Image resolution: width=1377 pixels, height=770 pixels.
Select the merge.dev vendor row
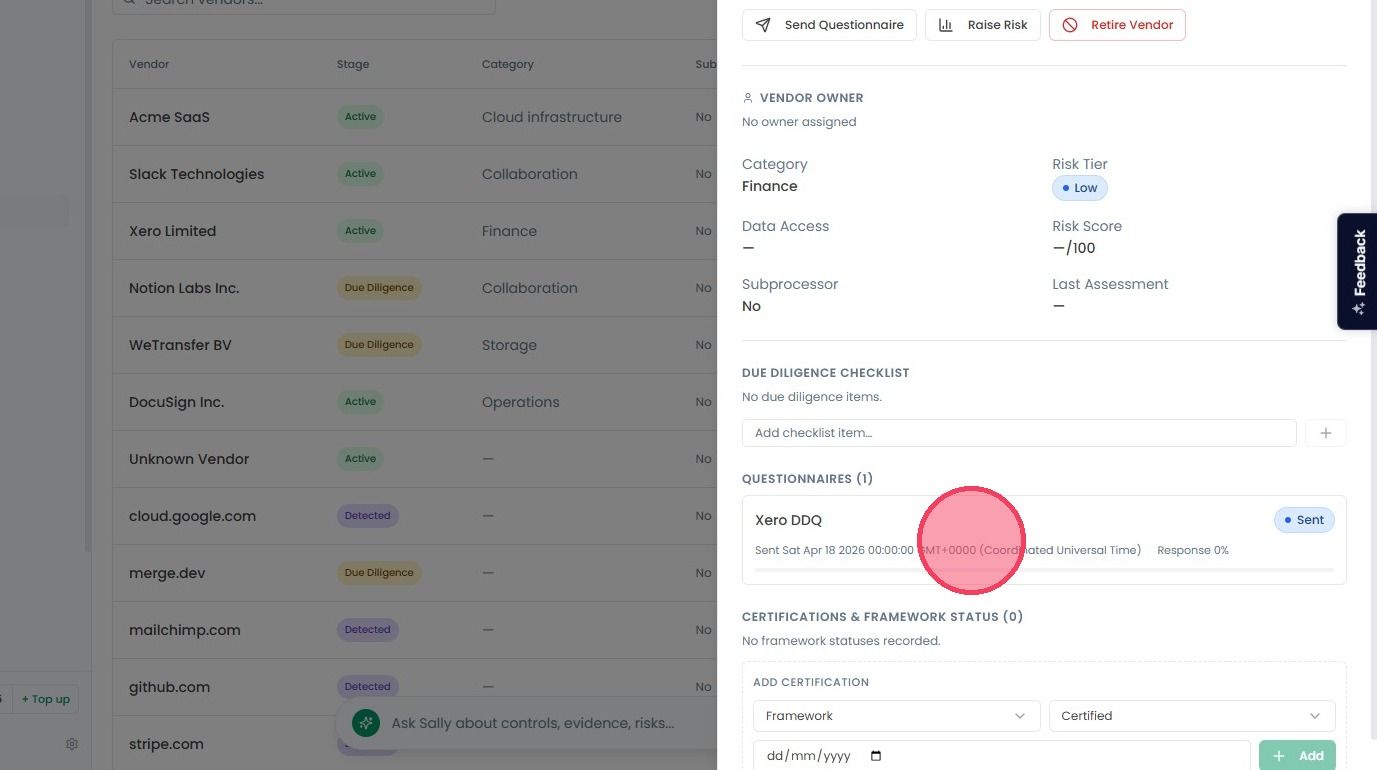click(415, 573)
